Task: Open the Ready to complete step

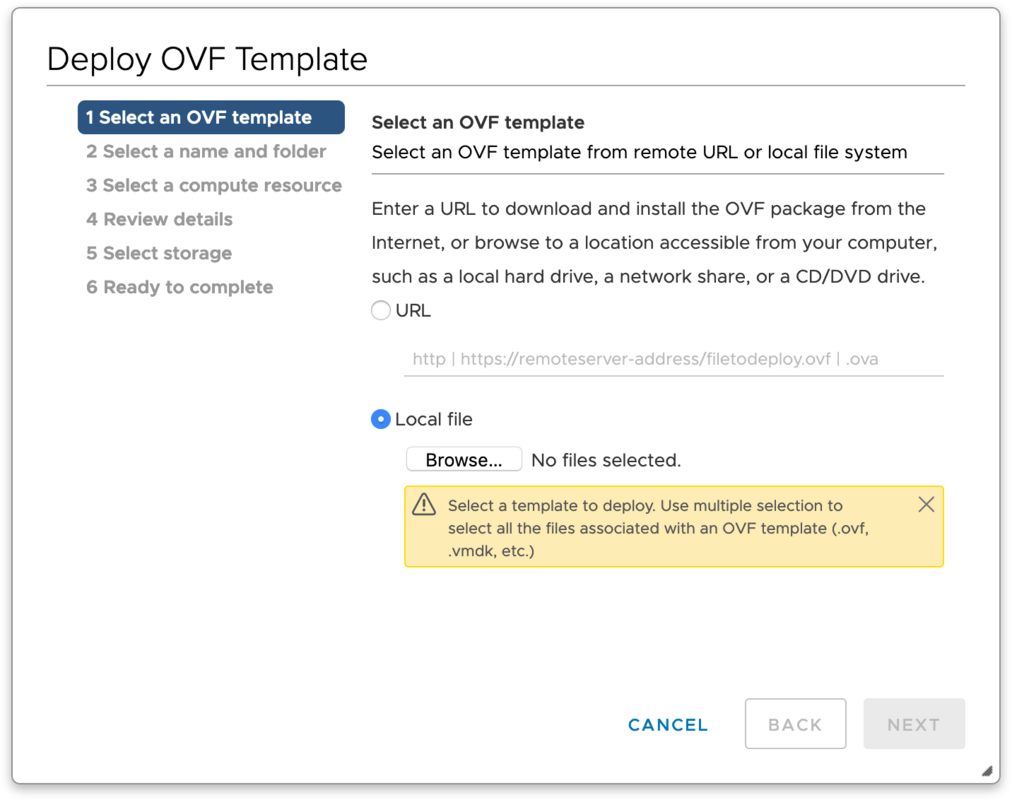Action: coord(179,287)
